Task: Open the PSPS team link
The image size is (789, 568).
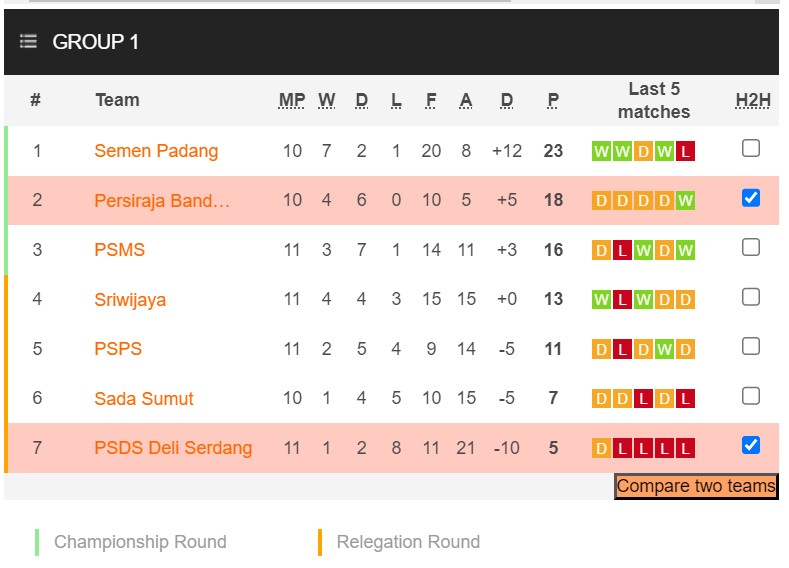Action: click(x=118, y=349)
